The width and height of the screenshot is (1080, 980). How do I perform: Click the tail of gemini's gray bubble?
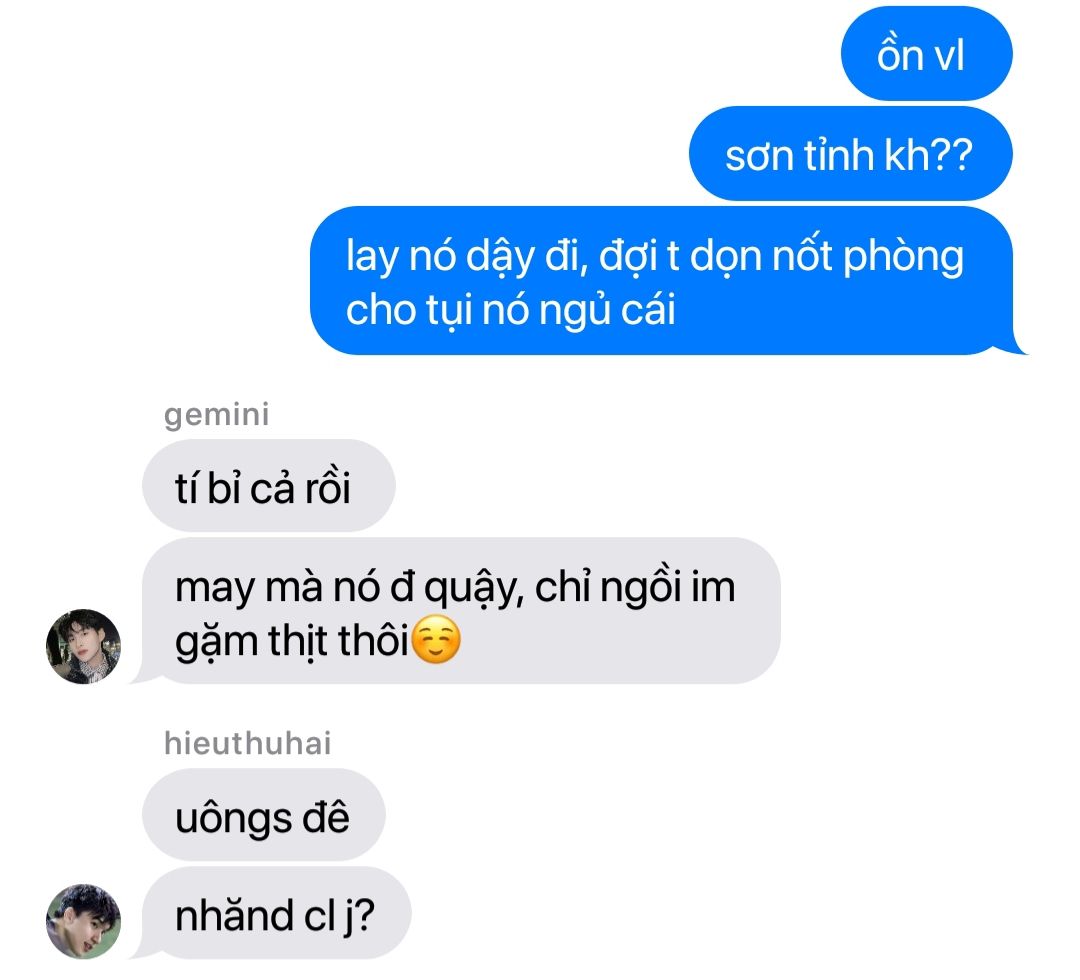[x=146, y=675]
